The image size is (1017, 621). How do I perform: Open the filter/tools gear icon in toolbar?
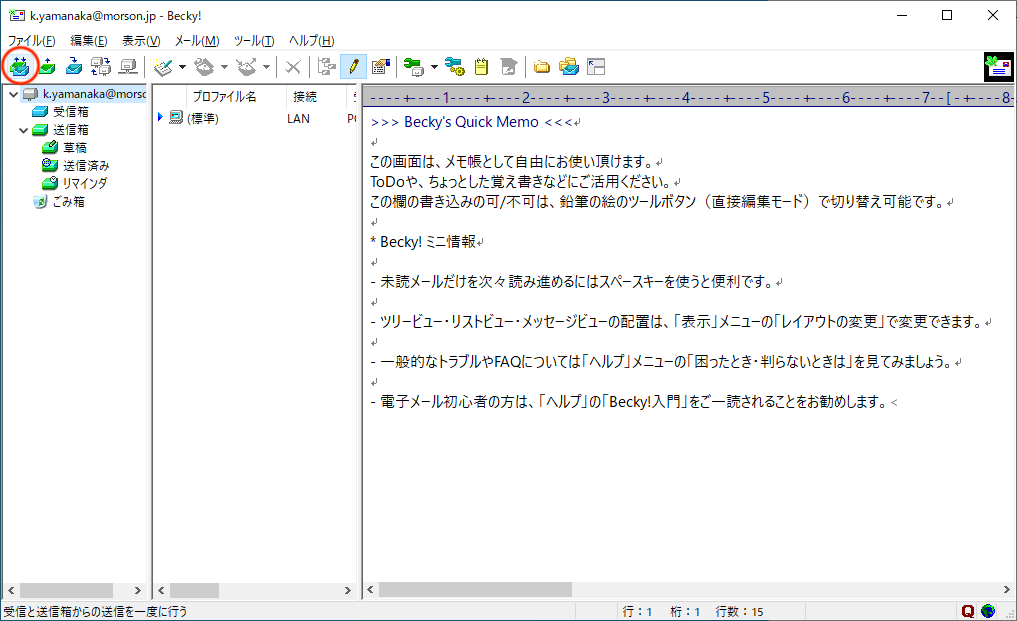click(x=455, y=67)
